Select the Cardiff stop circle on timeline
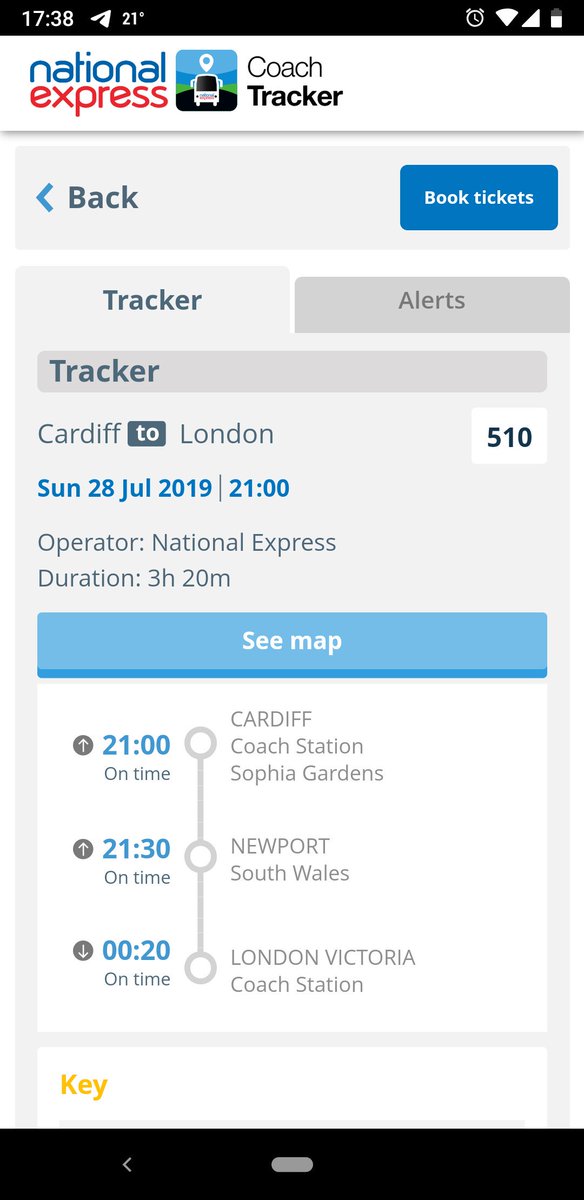Image resolution: width=584 pixels, height=1200 pixels. coord(201,744)
